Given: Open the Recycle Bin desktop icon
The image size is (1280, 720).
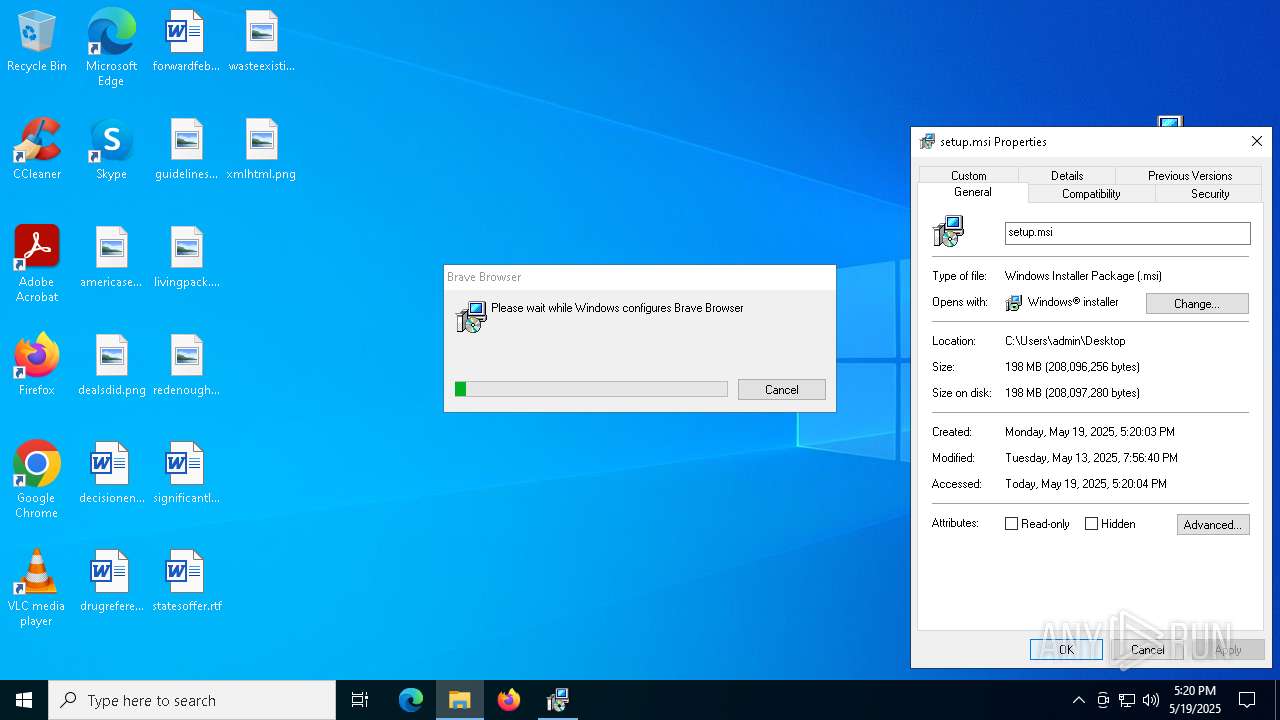Looking at the screenshot, I should tap(37, 41).
